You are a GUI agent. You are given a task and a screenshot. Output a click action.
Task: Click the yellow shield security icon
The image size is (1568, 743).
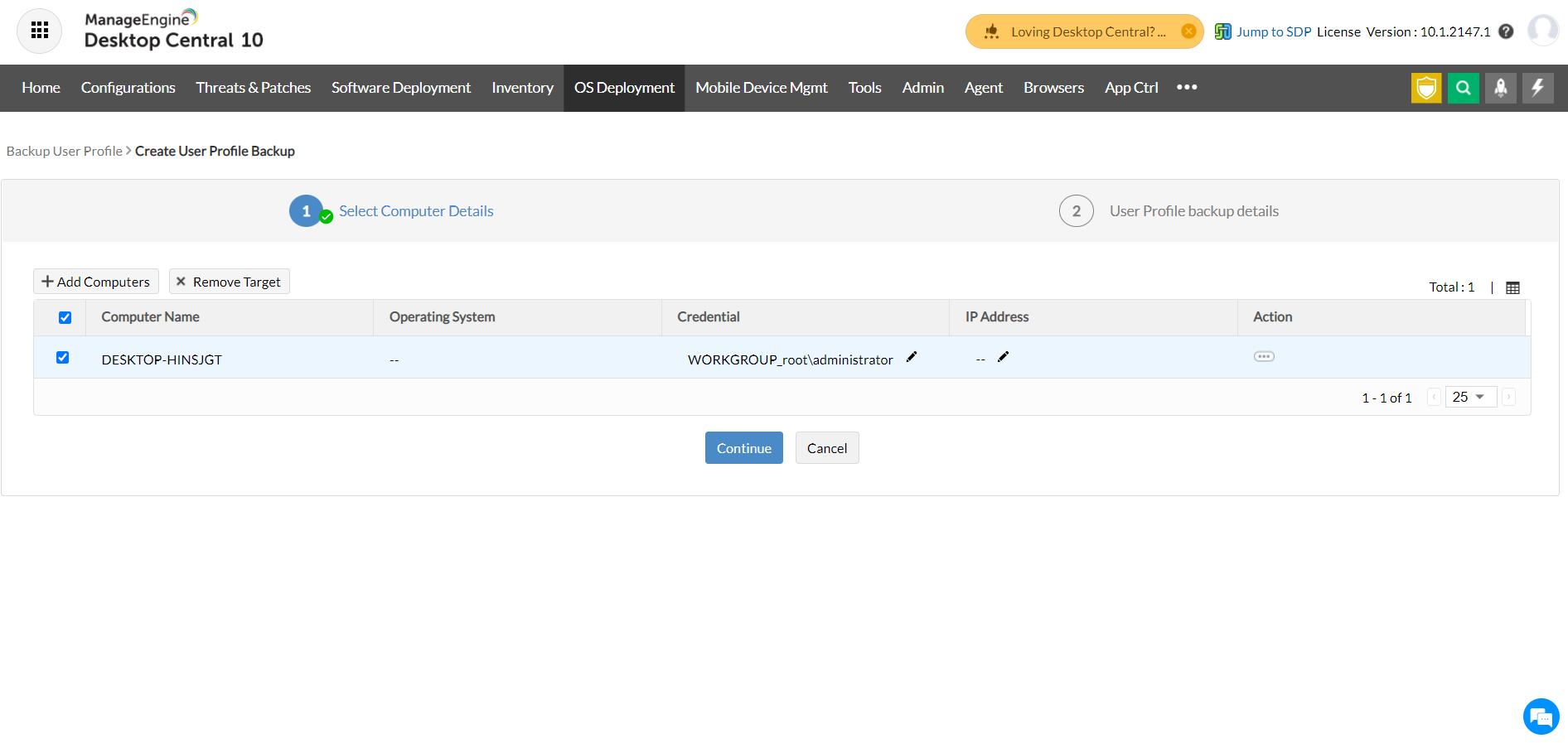click(x=1426, y=88)
